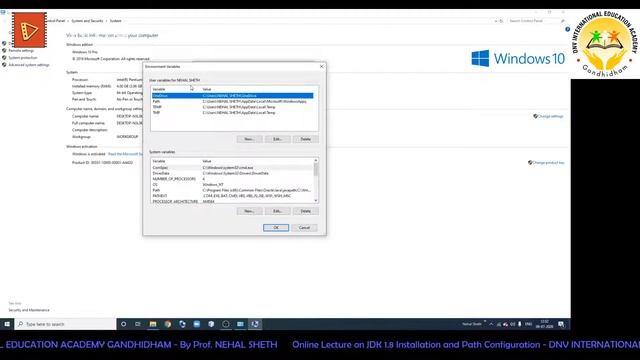Click Change settings link in System window
Image resolution: width=640 pixels, height=360 pixels.
pyautogui.click(x=550, y=116)
